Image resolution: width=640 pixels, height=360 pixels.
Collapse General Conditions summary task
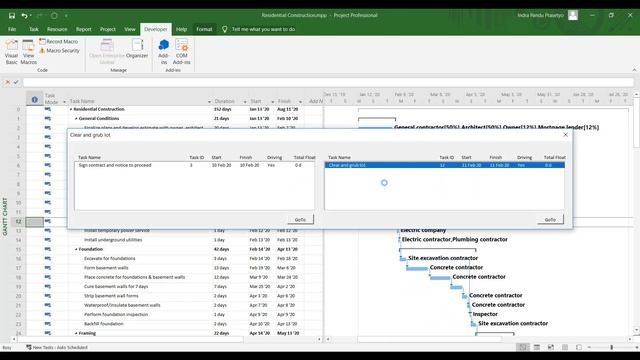pos(76,119)
